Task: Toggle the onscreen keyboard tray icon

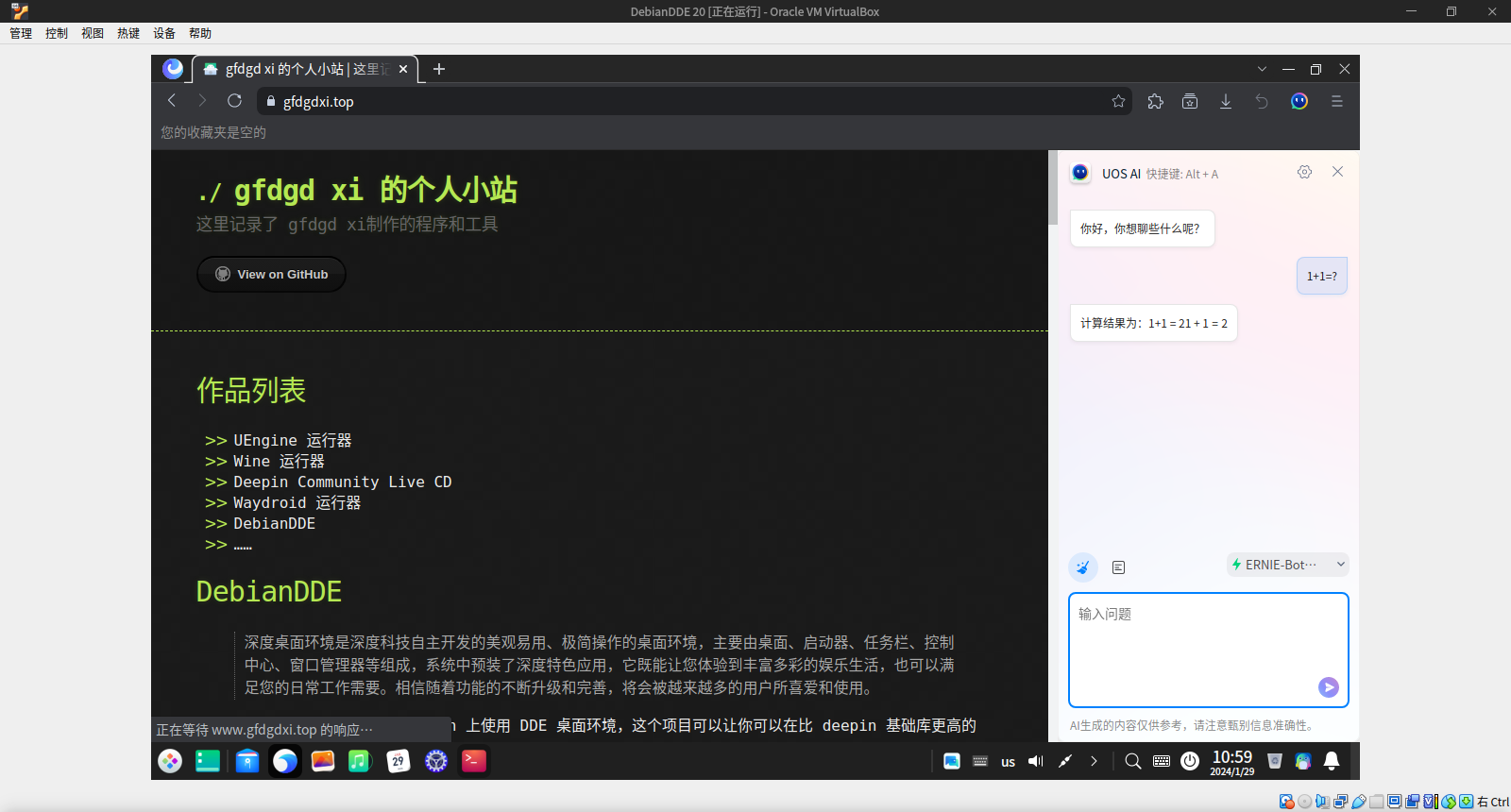Action: coord(1162,761)
